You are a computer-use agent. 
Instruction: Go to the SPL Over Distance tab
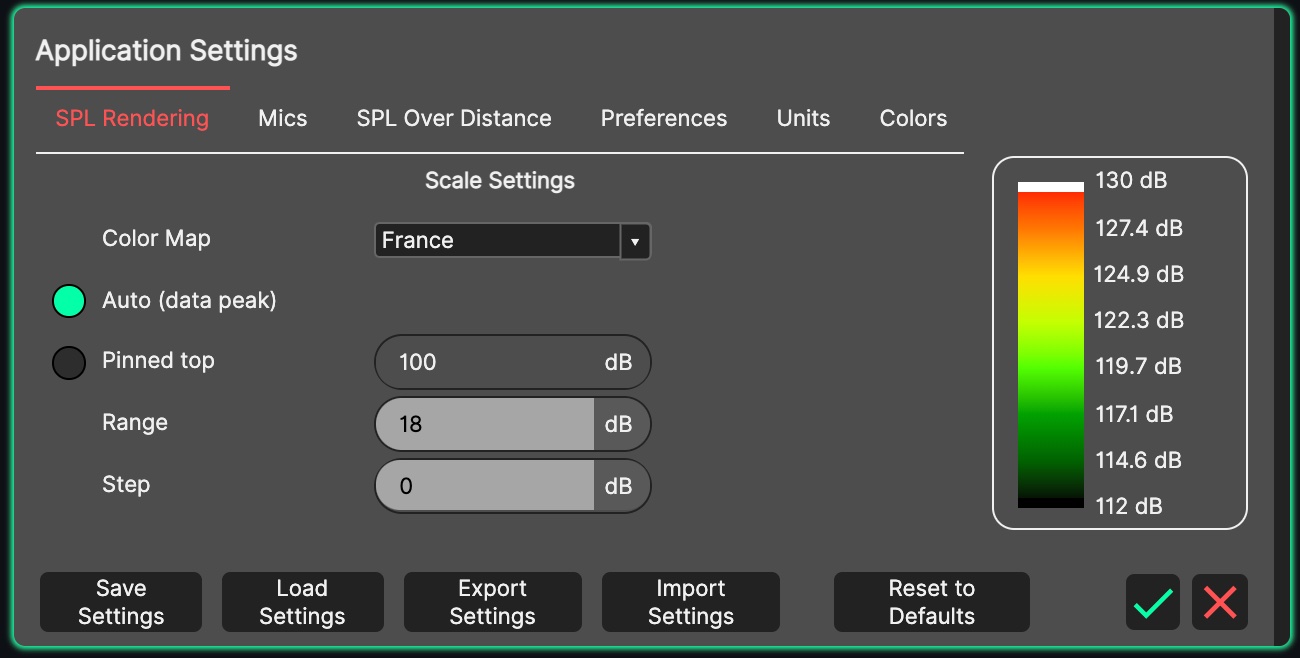pyautogui.click(x=454, y=118)
